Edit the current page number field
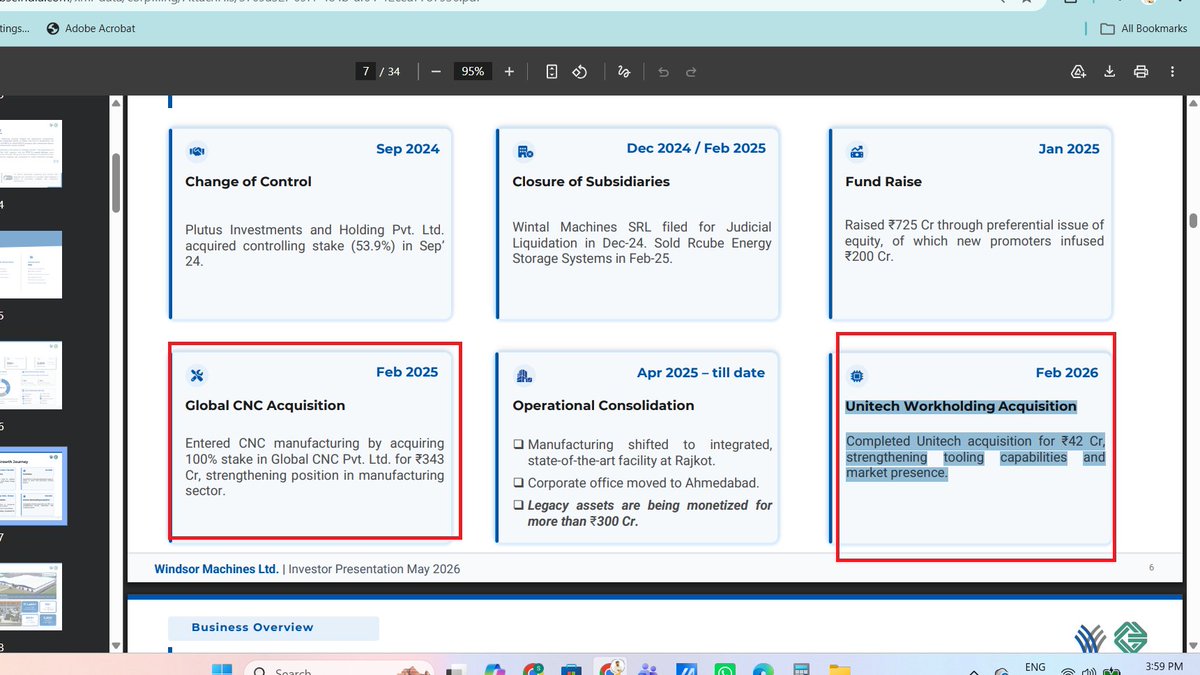Viewport: 1200px width, 675px height. 367,72
